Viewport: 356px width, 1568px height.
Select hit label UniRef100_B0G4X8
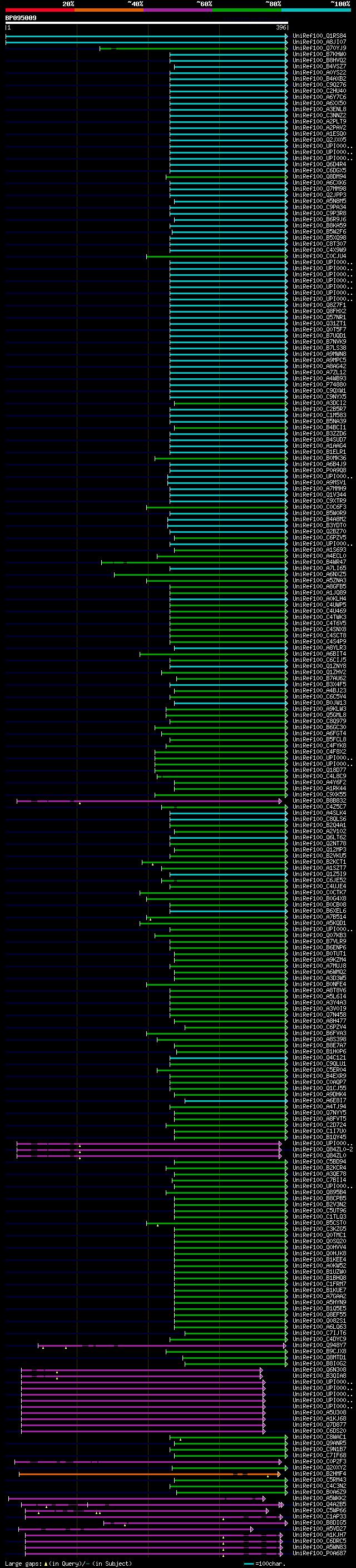coord(319,898)
